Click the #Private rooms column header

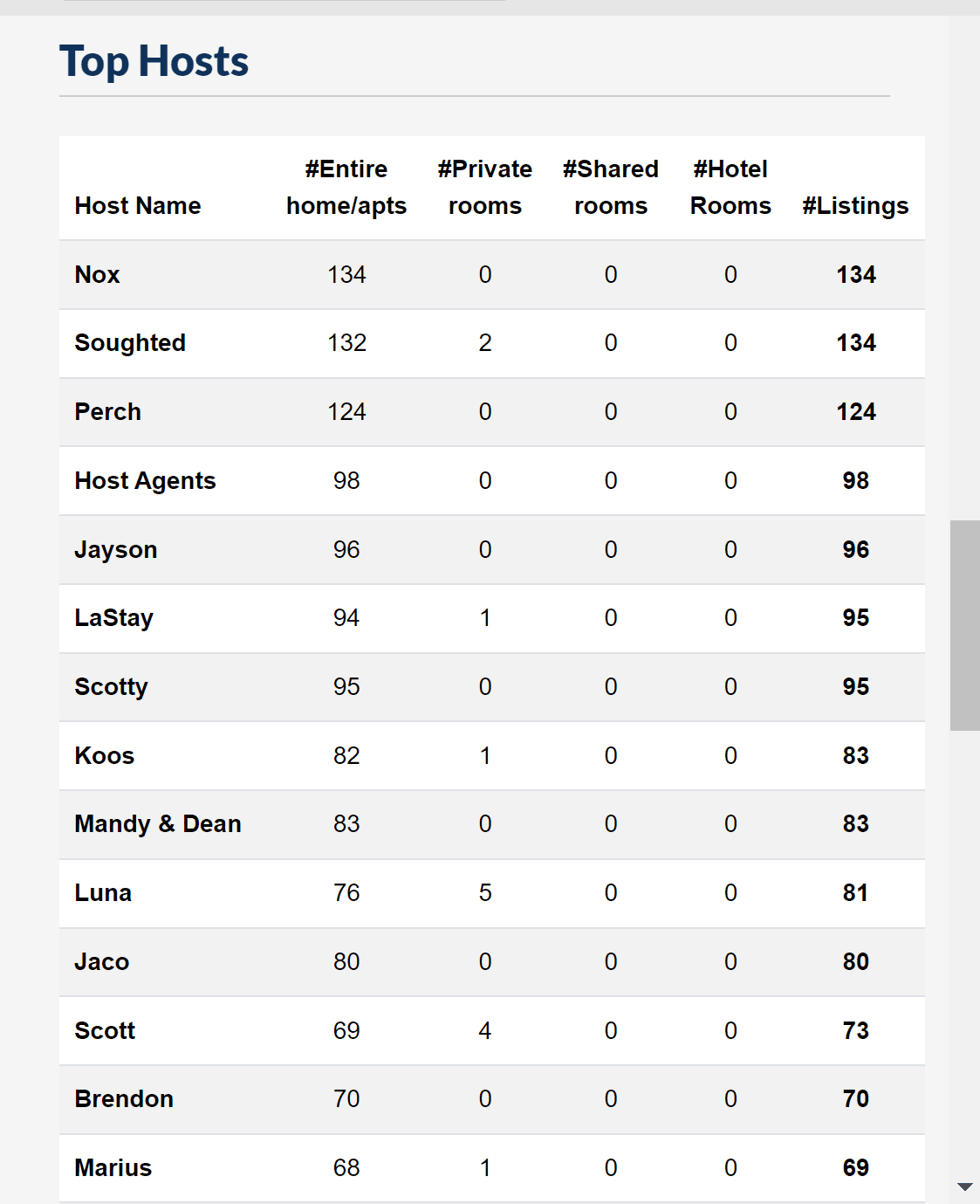(485, 188)
